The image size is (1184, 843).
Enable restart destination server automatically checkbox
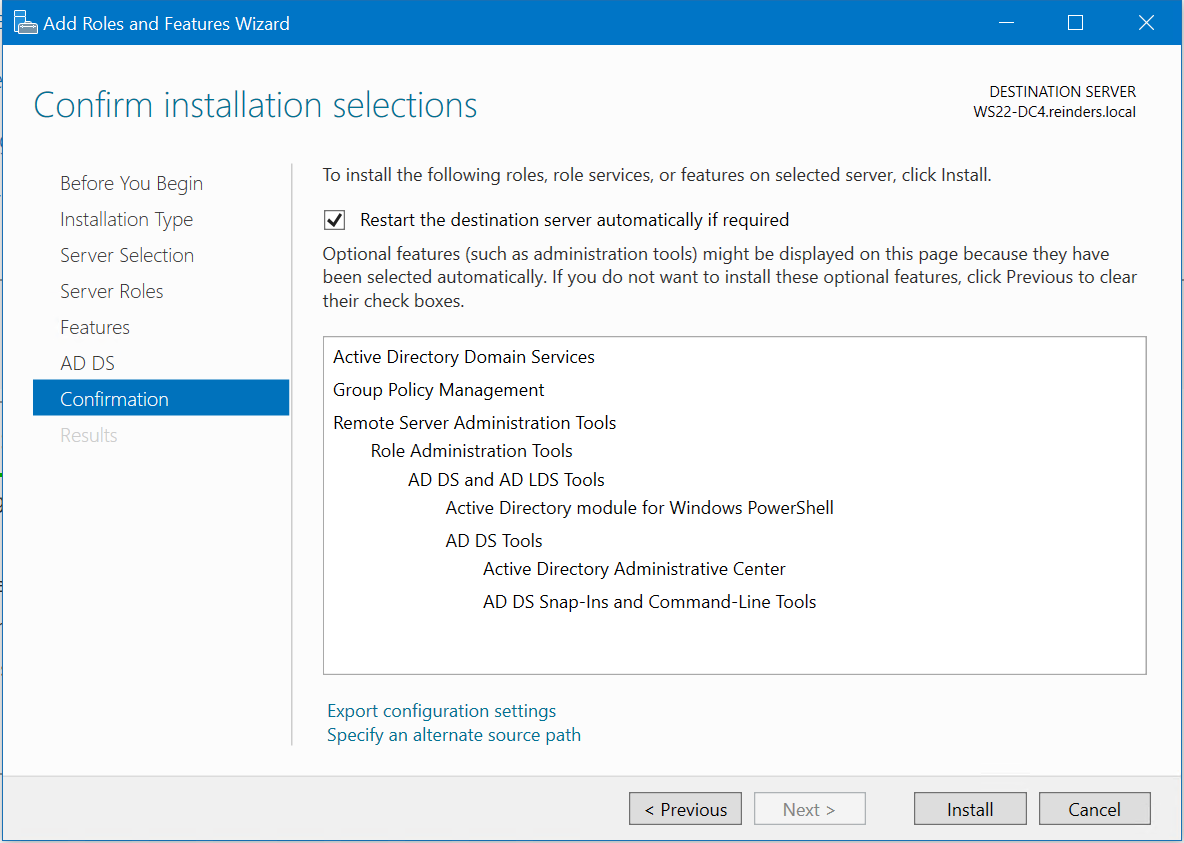point(334,220)
